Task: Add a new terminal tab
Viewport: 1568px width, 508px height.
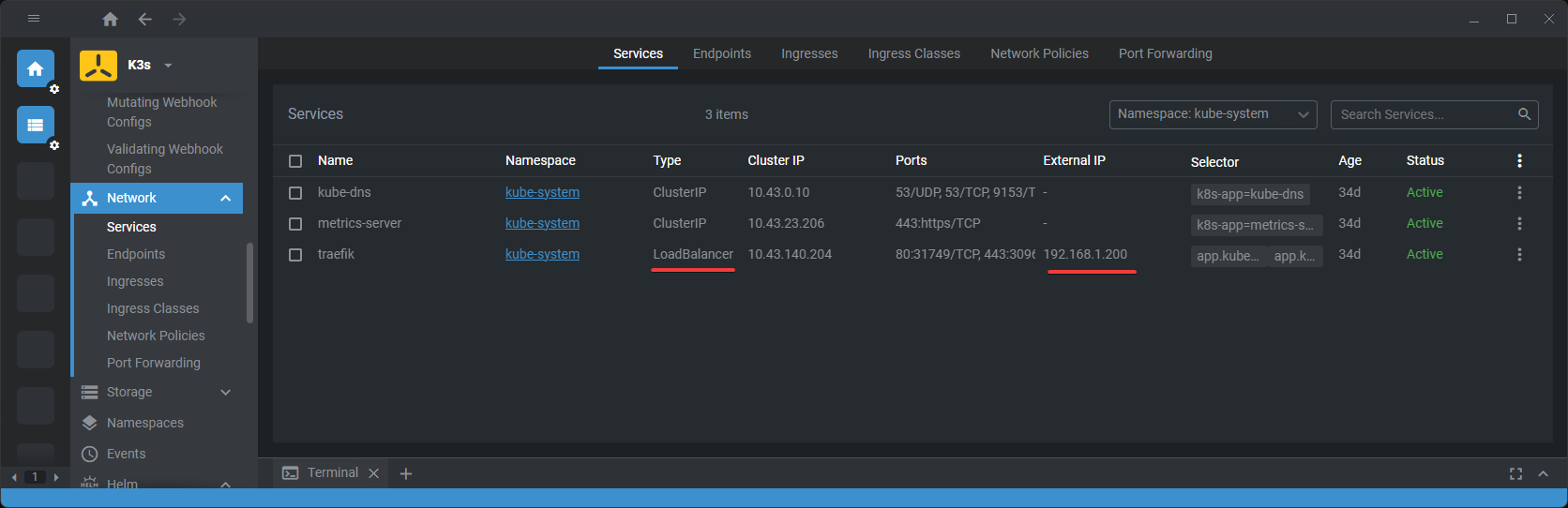Action: click(x=406, y=473)
